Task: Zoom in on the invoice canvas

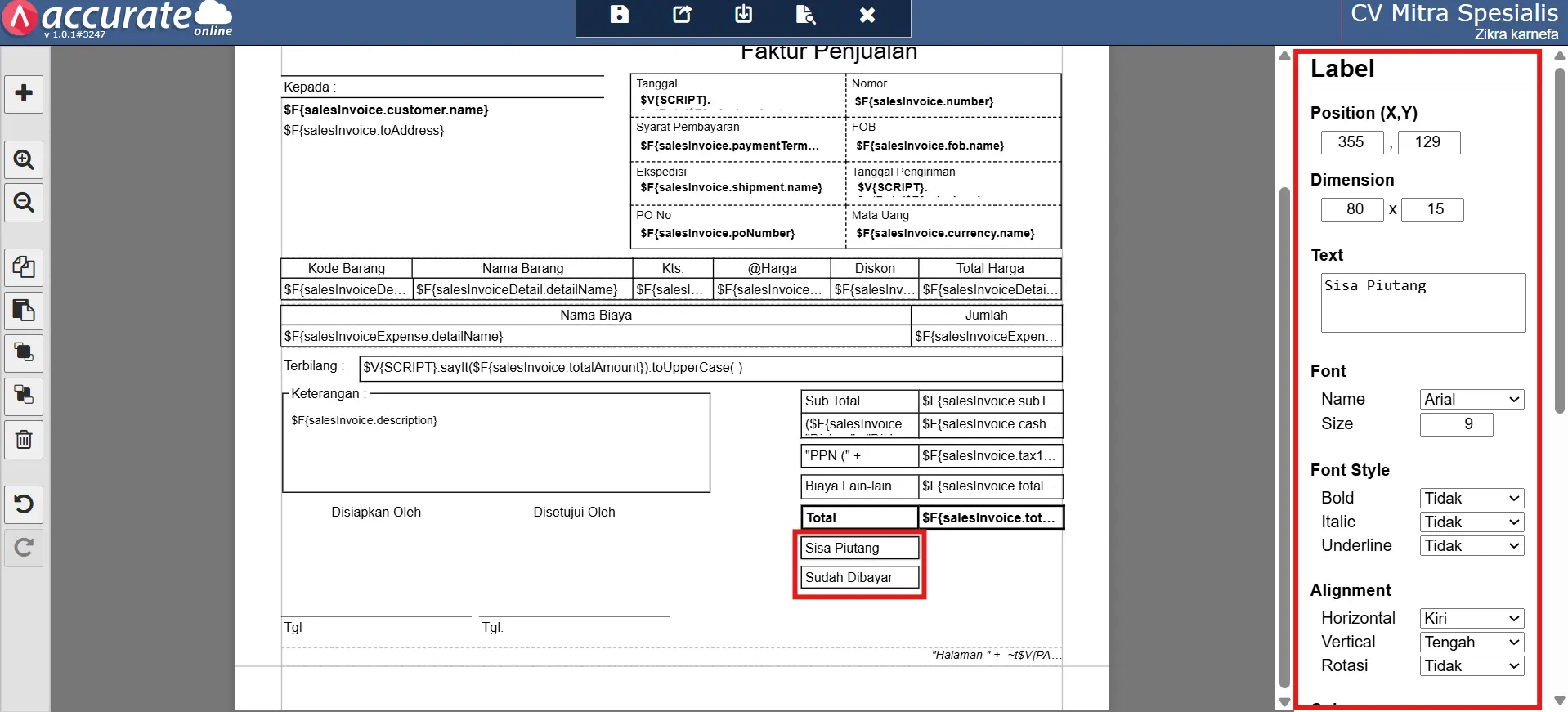Action: click(24, 159)
